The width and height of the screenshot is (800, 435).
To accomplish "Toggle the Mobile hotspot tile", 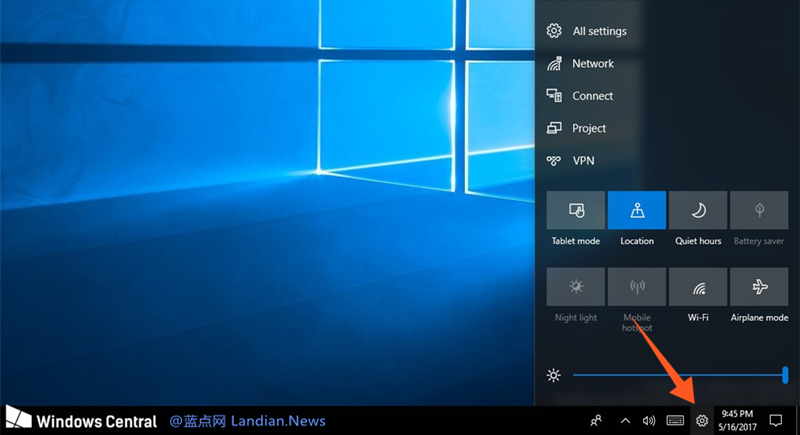I will pyautogui.click(x=637, y=287).
